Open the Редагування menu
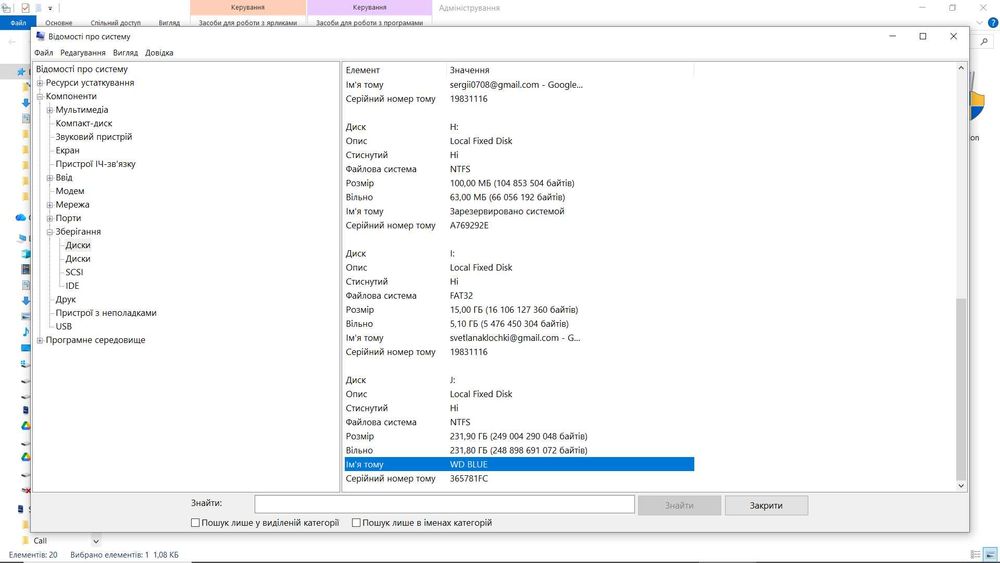This screenshot has width=1000, height=563. point(83,53)
